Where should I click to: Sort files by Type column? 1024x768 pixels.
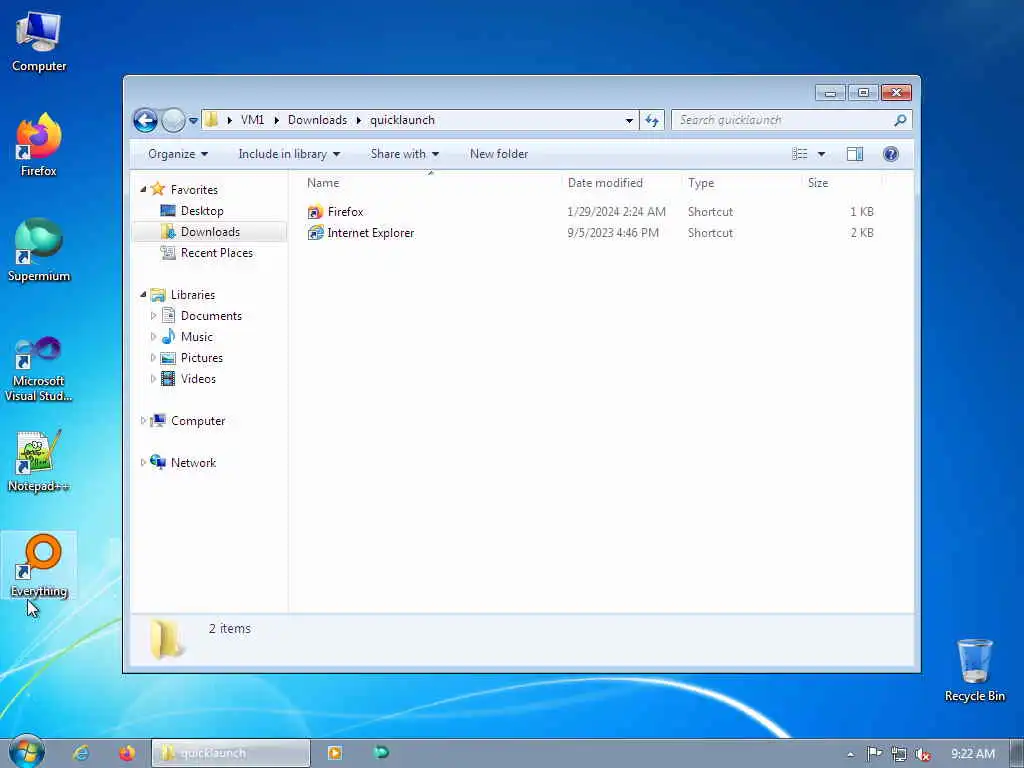click(x=741, y=183)
